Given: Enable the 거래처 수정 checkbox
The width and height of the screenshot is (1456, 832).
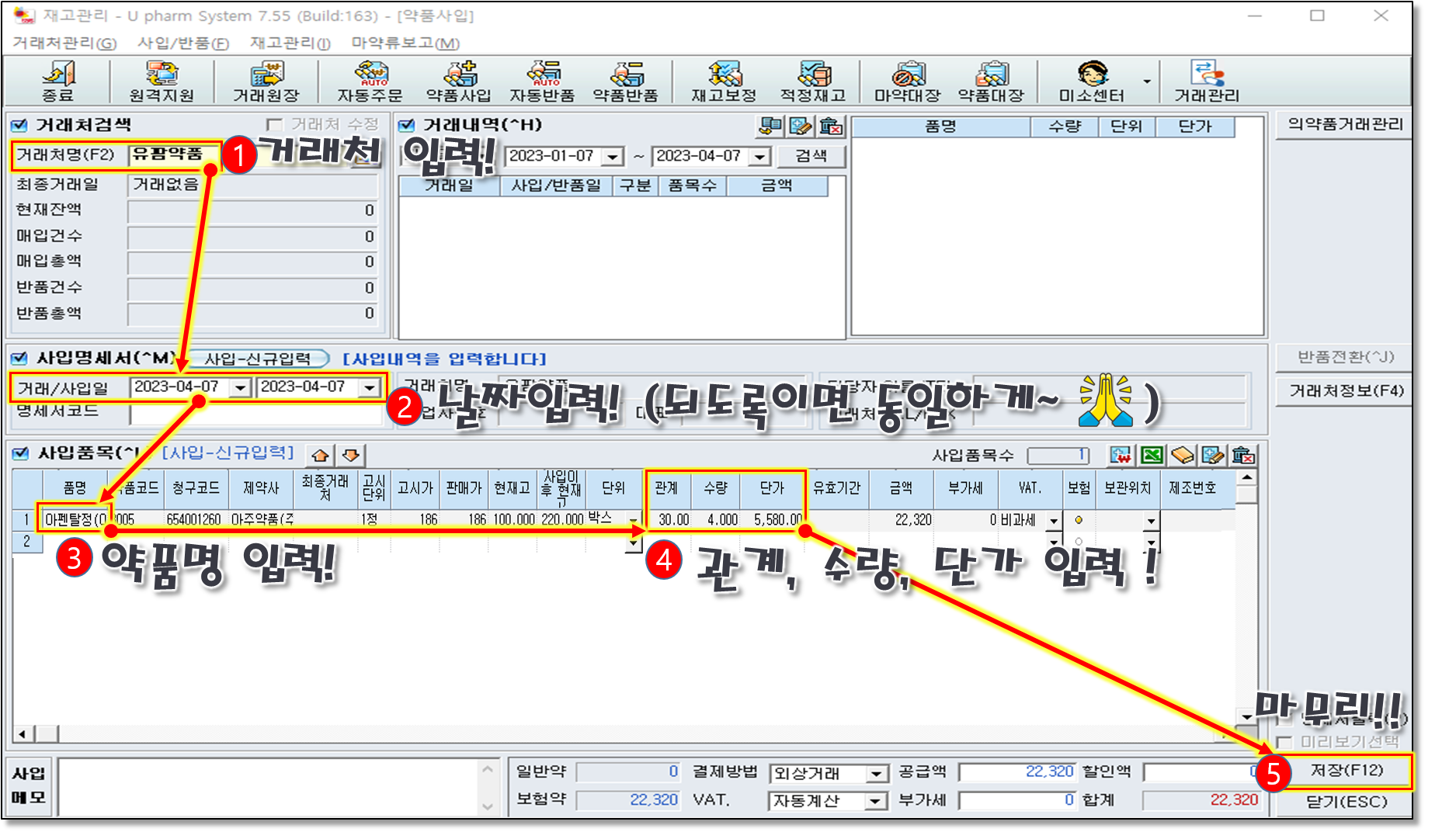Looking at the screenshot, I should click(273, 125).
